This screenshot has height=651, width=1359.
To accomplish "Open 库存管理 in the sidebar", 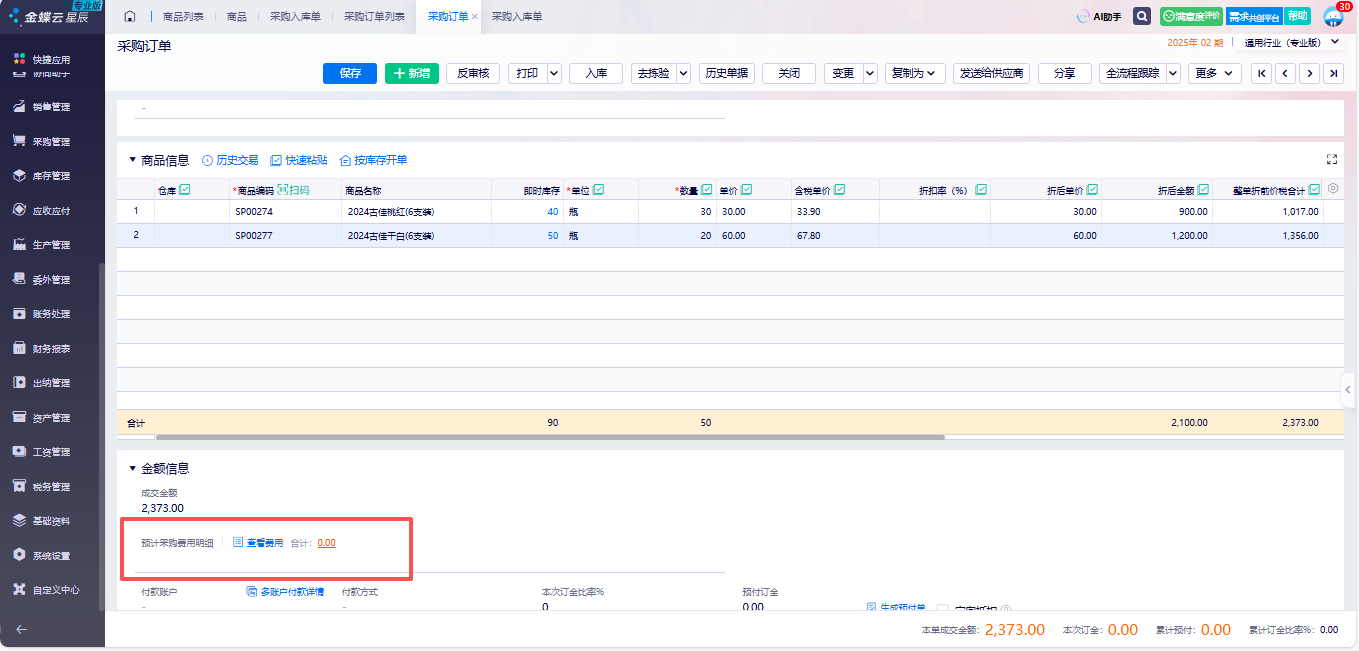I will (51, 176).
